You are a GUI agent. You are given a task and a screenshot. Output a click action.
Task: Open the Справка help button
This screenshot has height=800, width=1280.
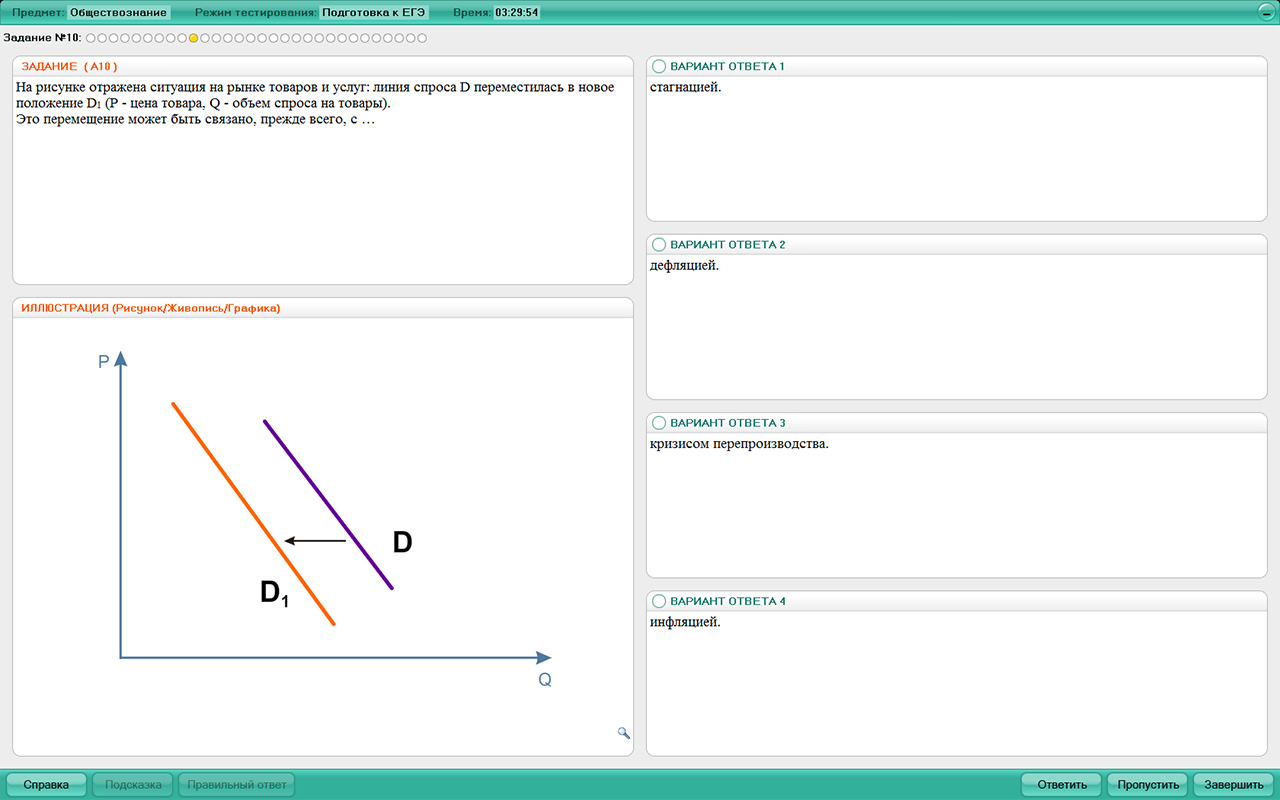(46, 785)
